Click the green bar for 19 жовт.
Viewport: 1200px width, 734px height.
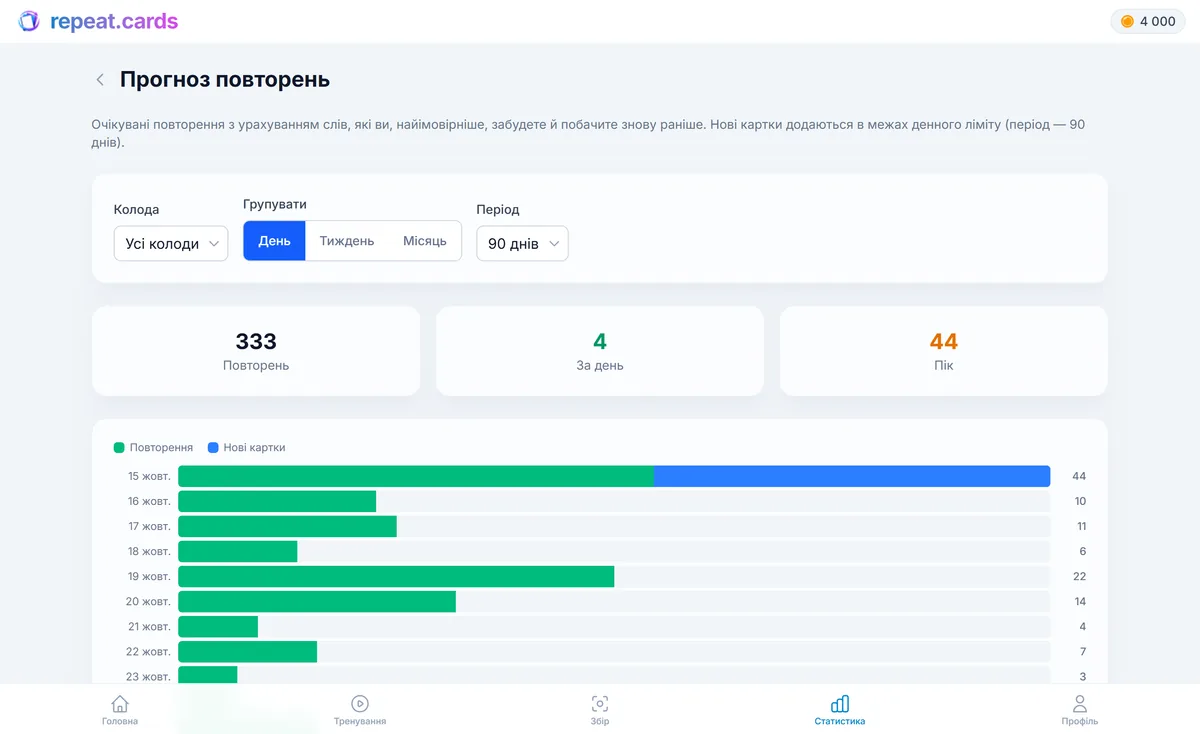point(396,576)
